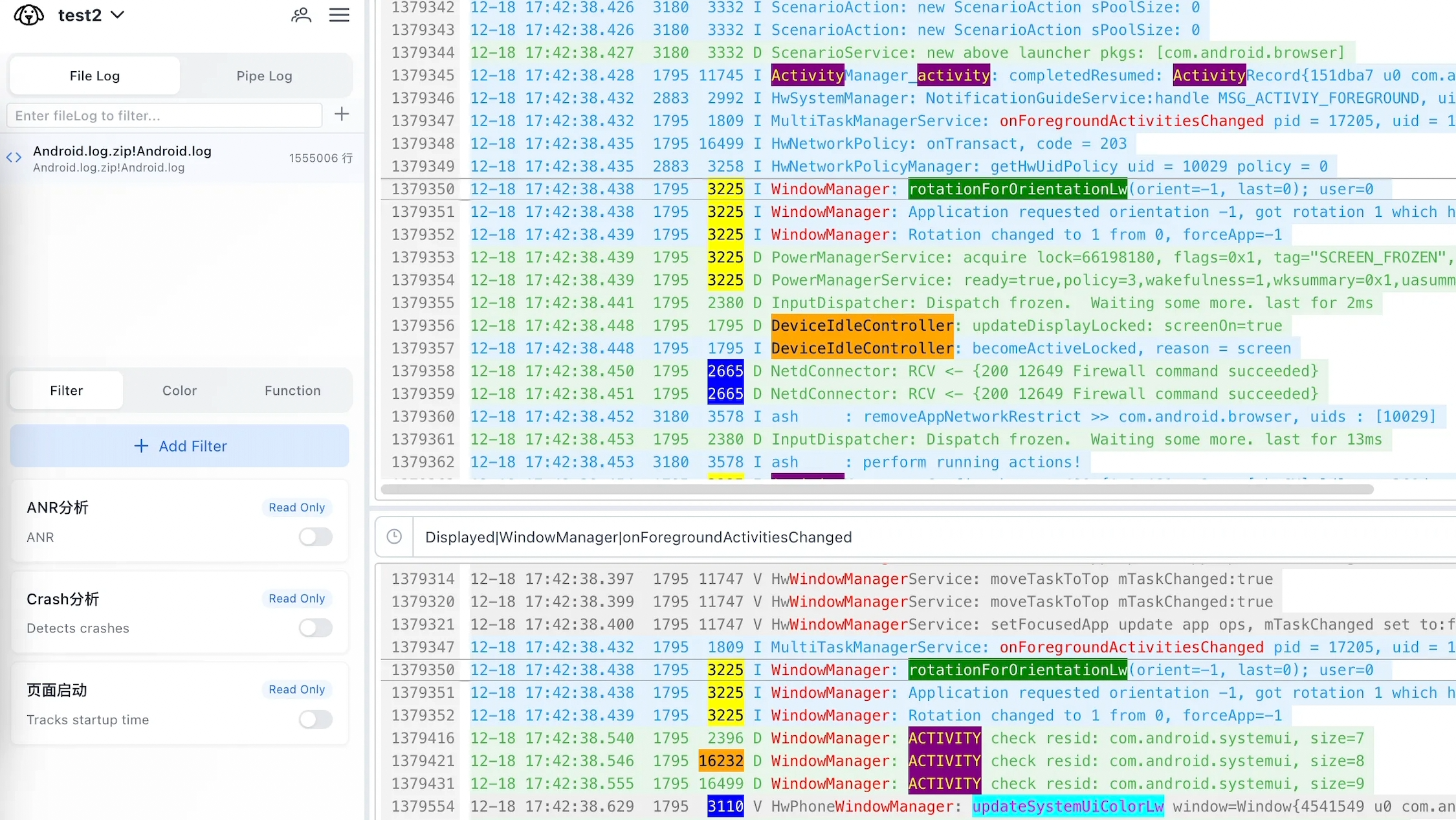Click Read Only badge on 页面启动
1456x820 pixels.
[297, 690]
